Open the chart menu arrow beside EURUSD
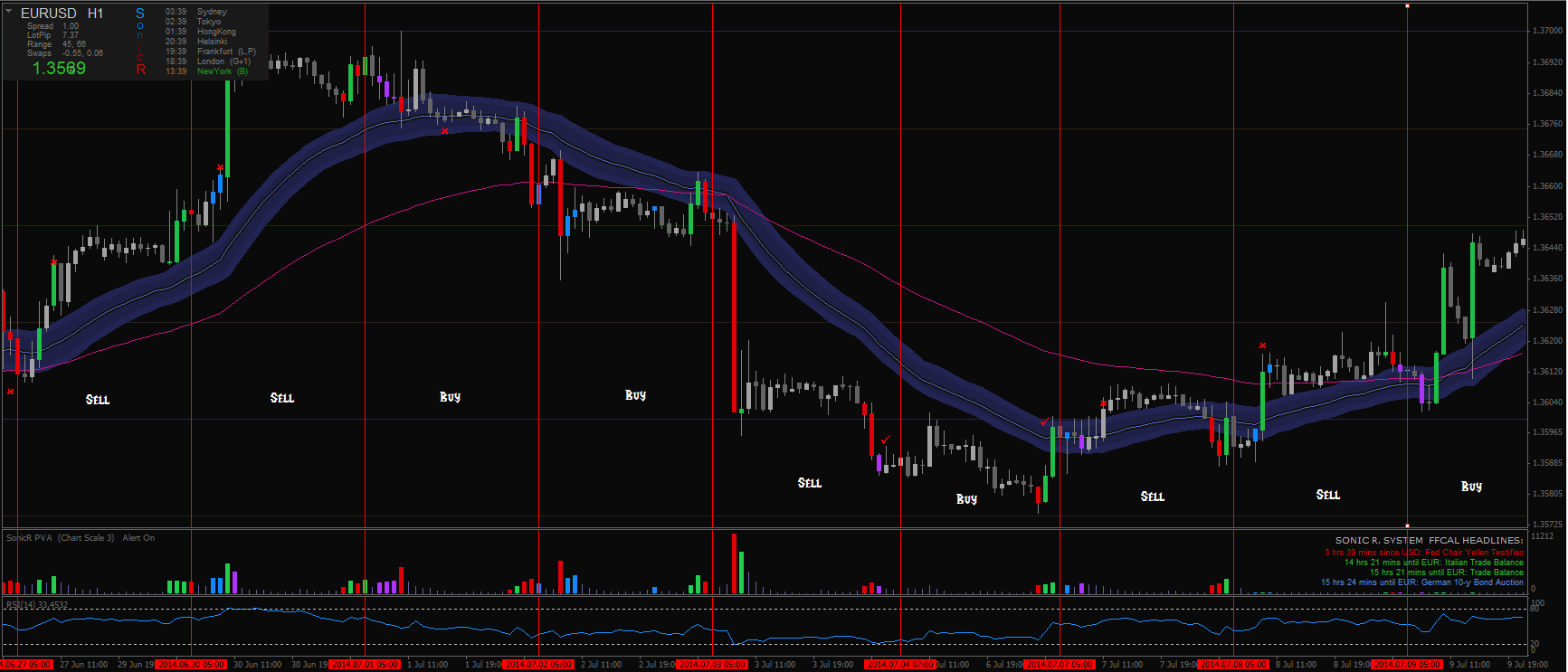Viewport: 1568px width, 672px height. (x=9, y=12)
